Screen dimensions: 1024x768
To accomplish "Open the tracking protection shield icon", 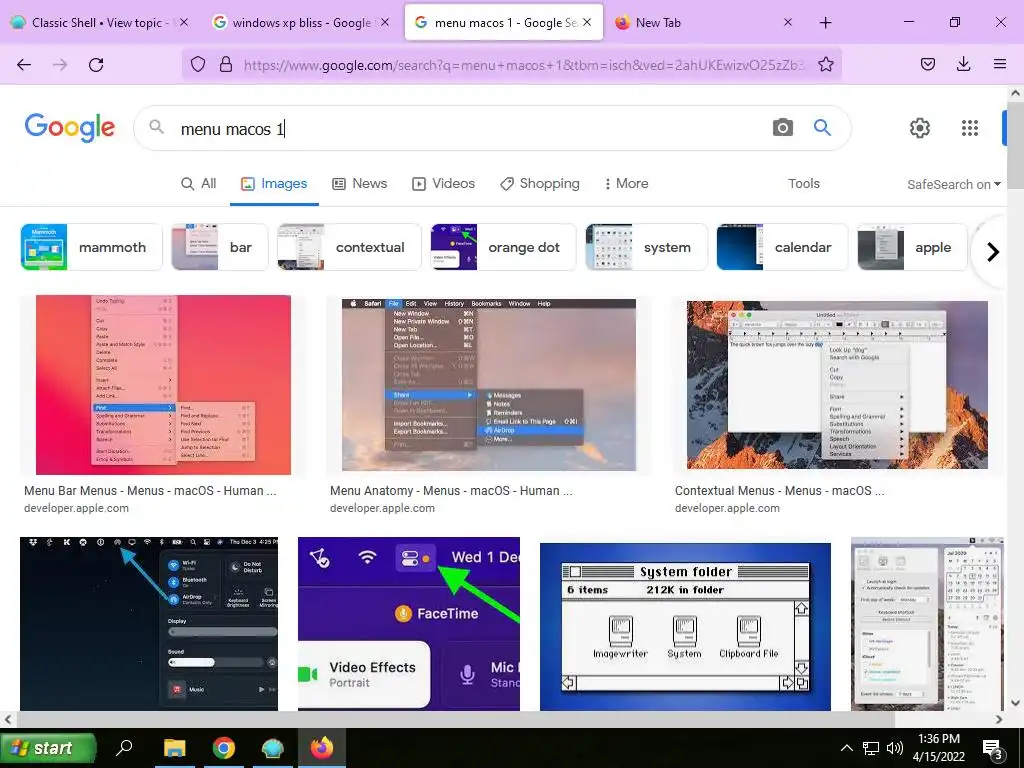I will click(198, 64).
